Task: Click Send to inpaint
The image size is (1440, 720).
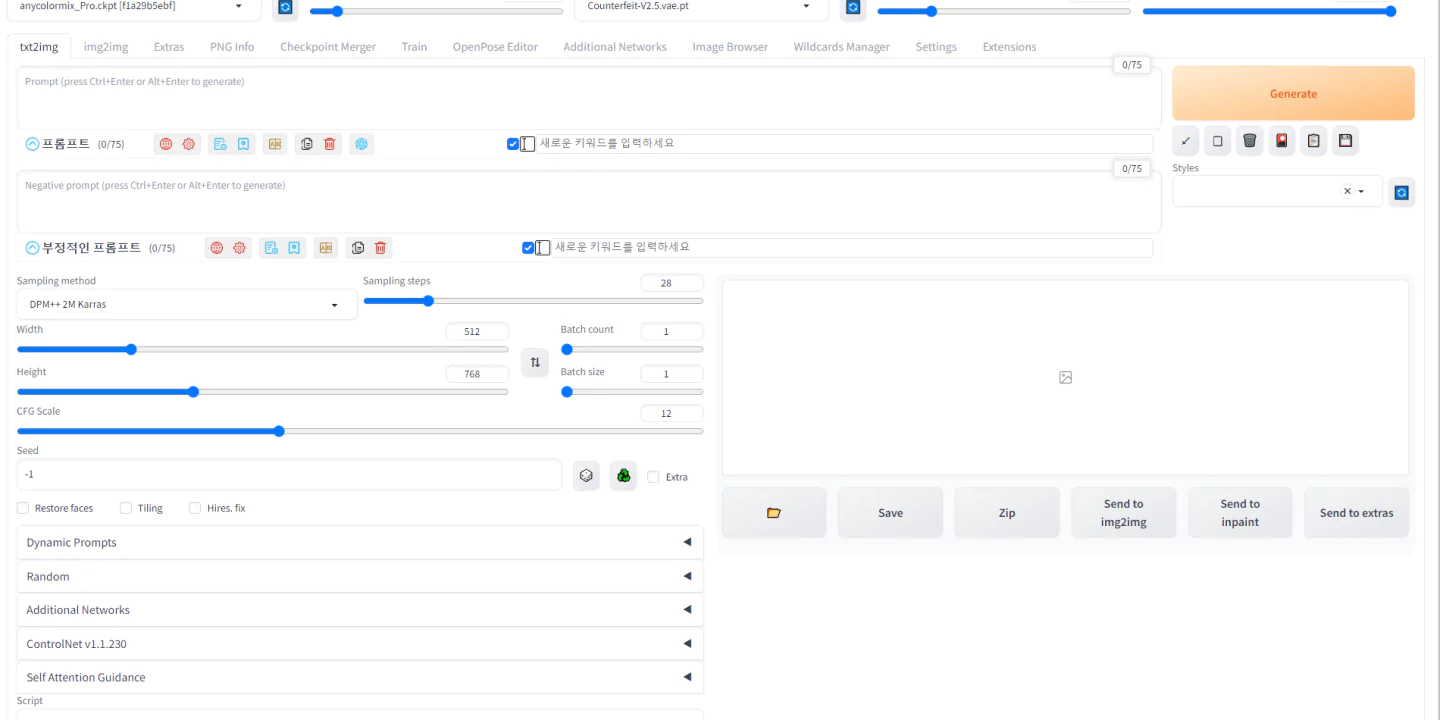Action: pyautogui.click(x=1240, y=513)
